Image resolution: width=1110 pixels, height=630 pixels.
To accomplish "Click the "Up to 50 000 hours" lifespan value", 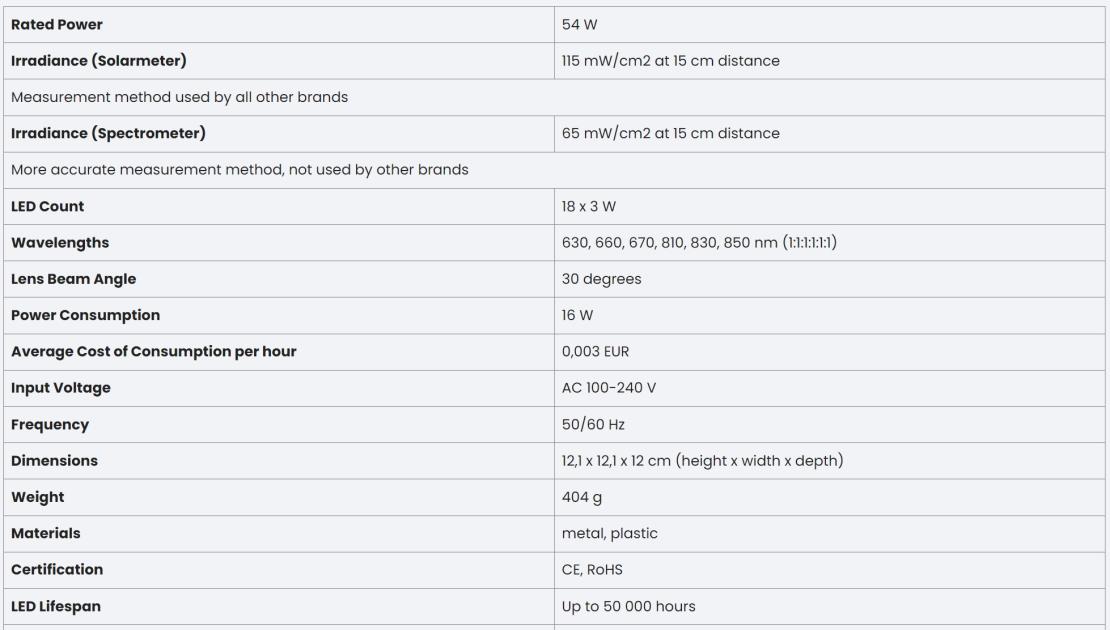I will point(628,606).
